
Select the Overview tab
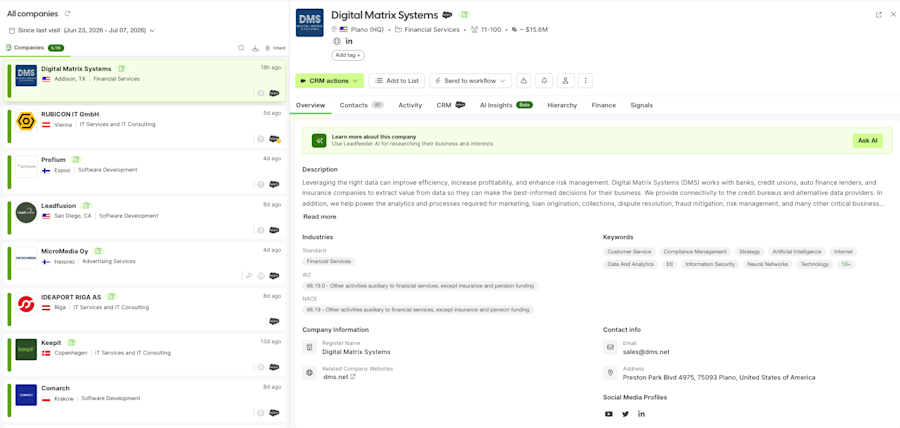click(x=310, y=105)
